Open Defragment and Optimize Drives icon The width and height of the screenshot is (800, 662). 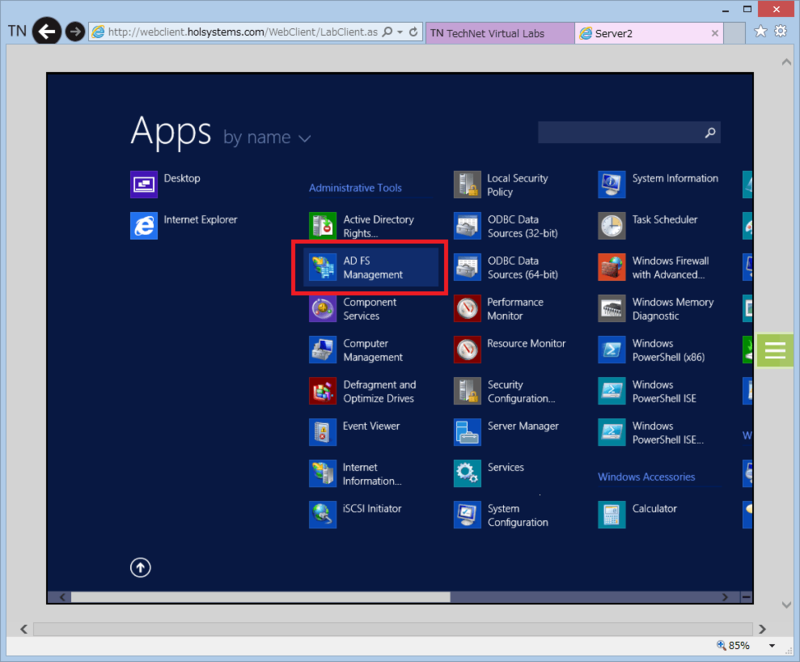click(322, 391)
